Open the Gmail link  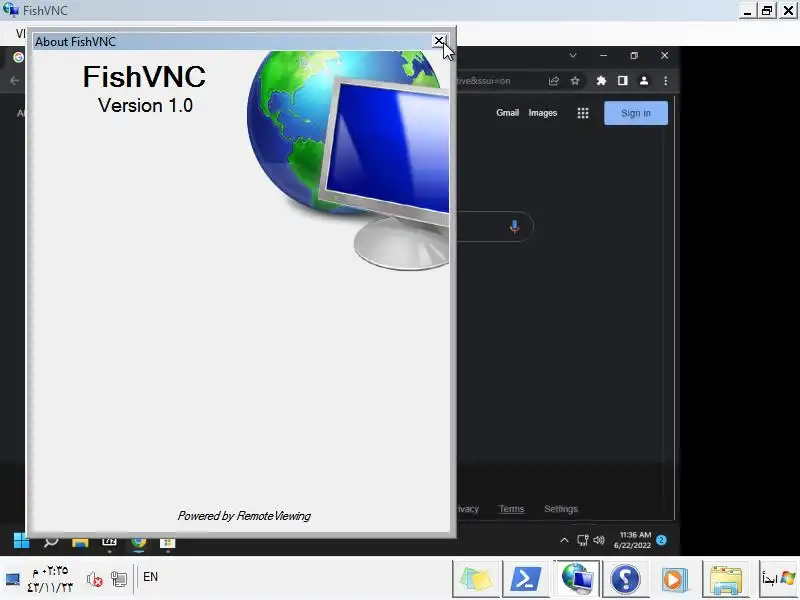tap(507, 113)
